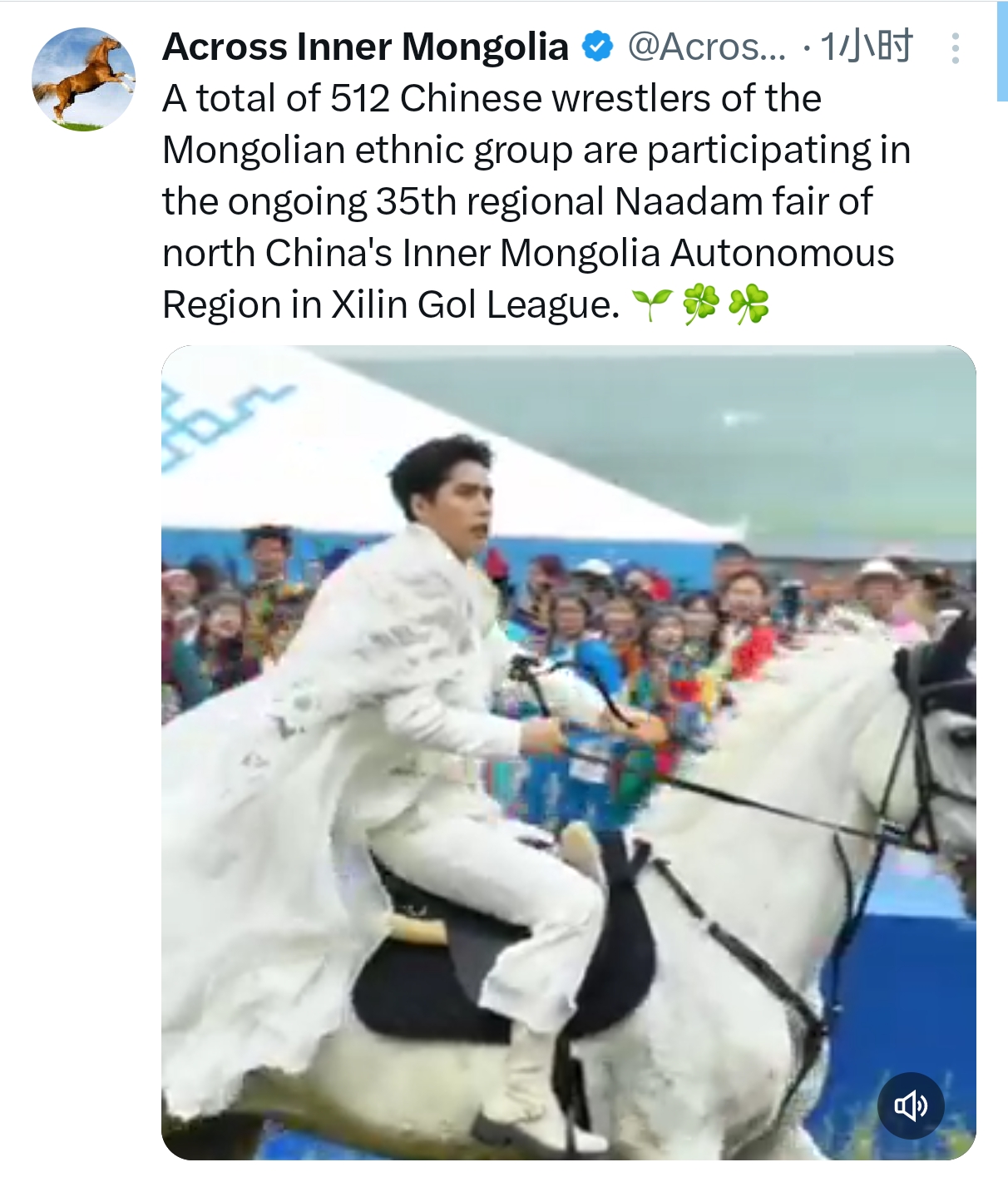Click the rider's white boot in the video
The image size is (1008, 1177).
click(532, 1090)
